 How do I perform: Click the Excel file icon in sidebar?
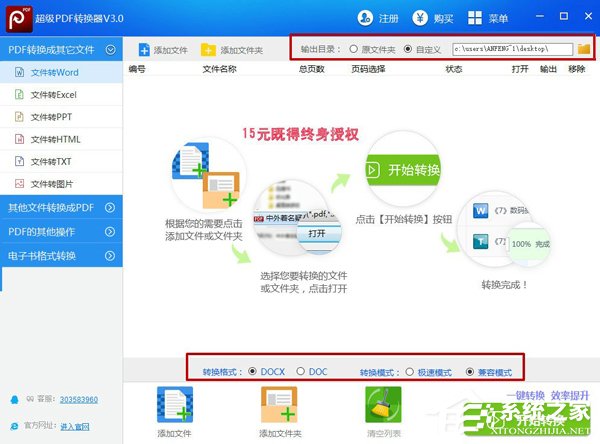click(x=19, y=95)
